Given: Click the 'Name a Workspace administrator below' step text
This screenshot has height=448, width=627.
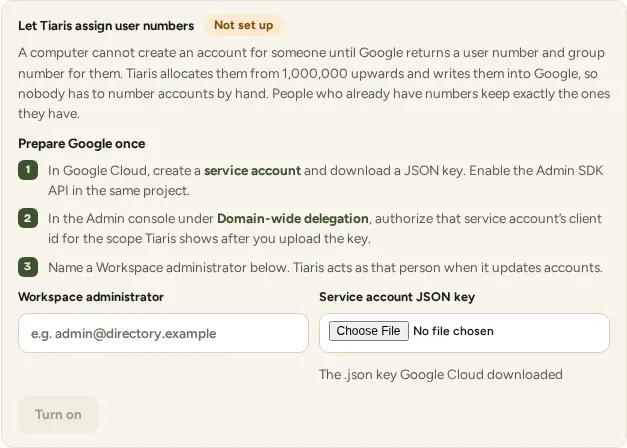Looking at the screenshot, I should [x=325, y=267].
